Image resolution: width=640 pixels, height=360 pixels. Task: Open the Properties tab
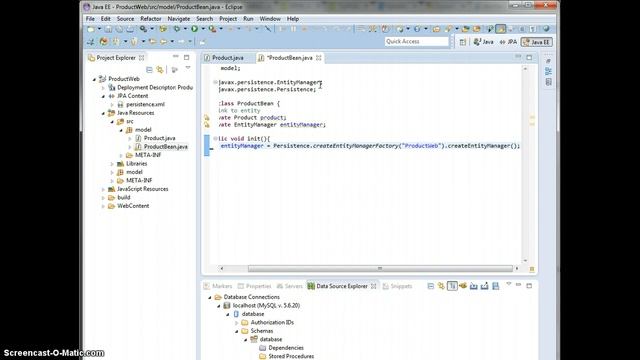click(254, 286)
